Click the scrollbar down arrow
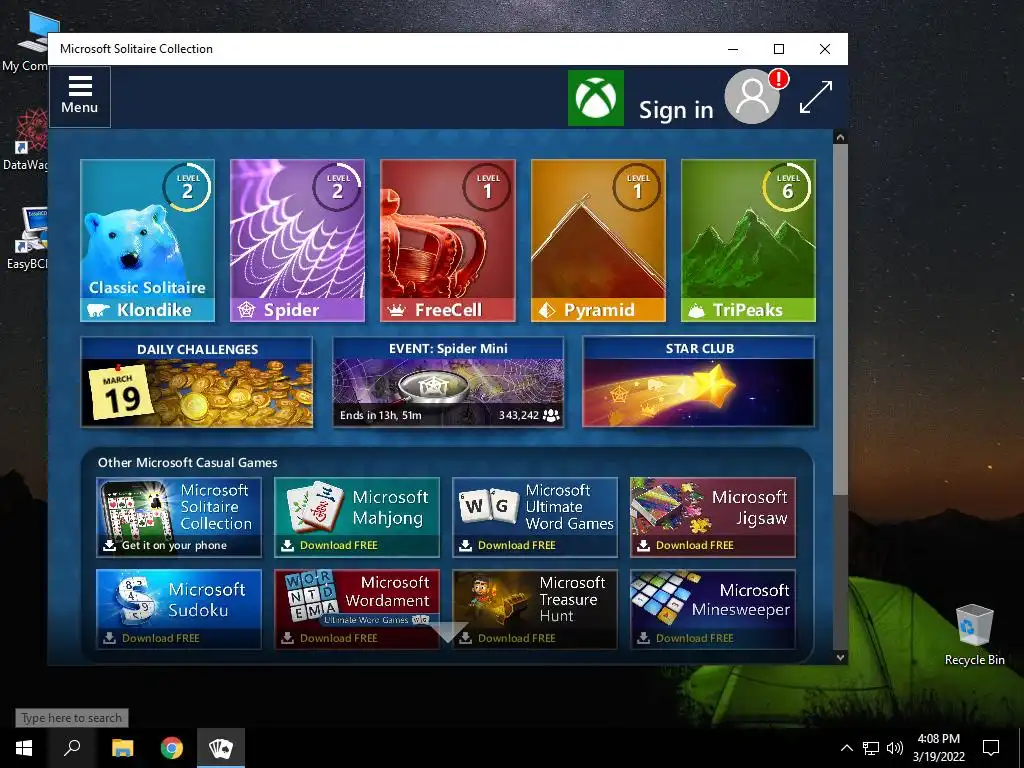Image resolution: width=1024 pixels, height=768 pixels. (x=840, y=658)
